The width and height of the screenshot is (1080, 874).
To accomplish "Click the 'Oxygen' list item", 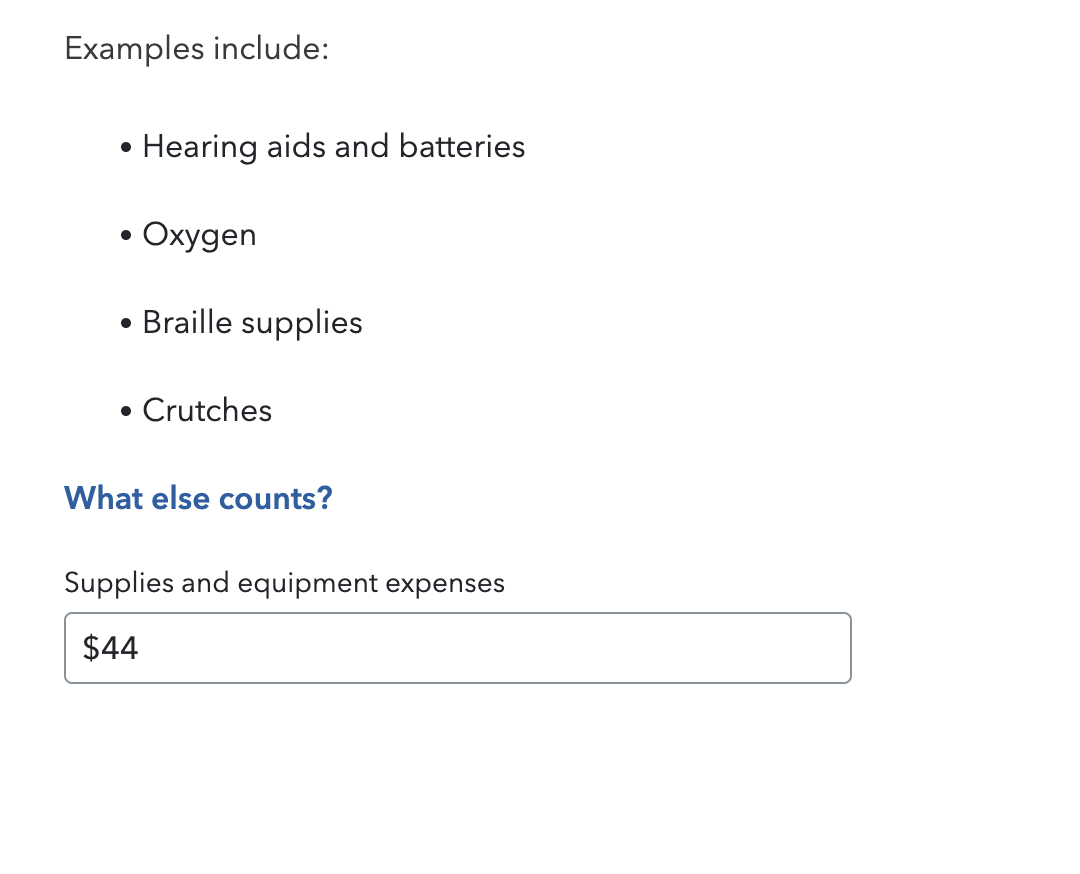I will coord(199,235).
